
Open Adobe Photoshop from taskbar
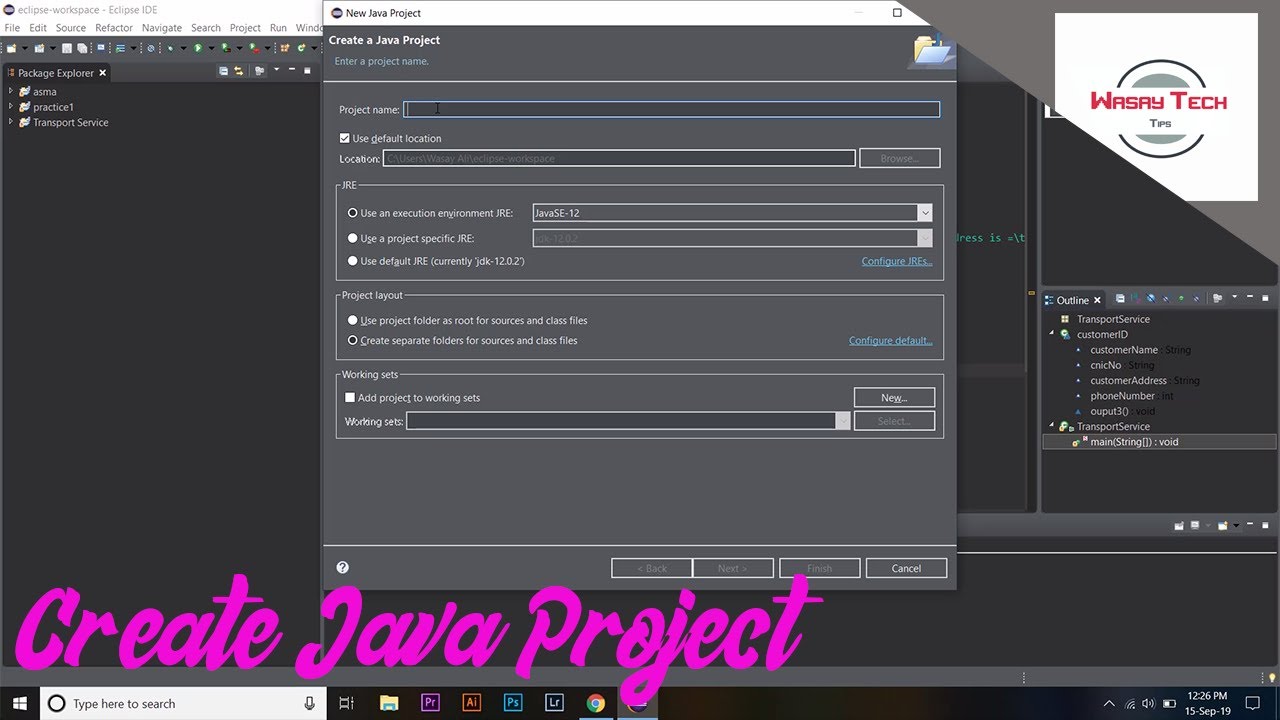[x=512, y=703]
